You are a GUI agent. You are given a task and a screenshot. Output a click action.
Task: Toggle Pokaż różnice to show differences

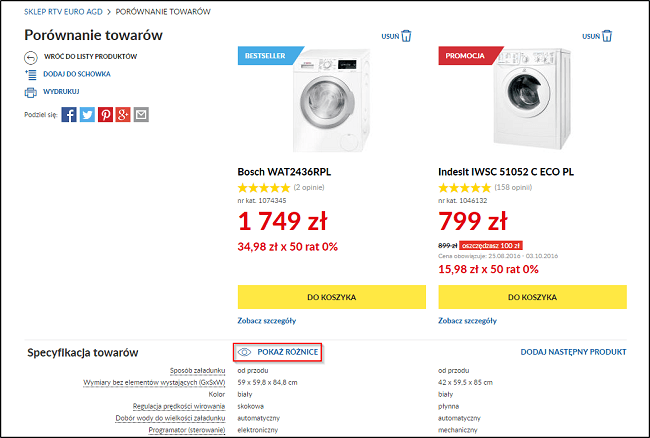[278, 352]
